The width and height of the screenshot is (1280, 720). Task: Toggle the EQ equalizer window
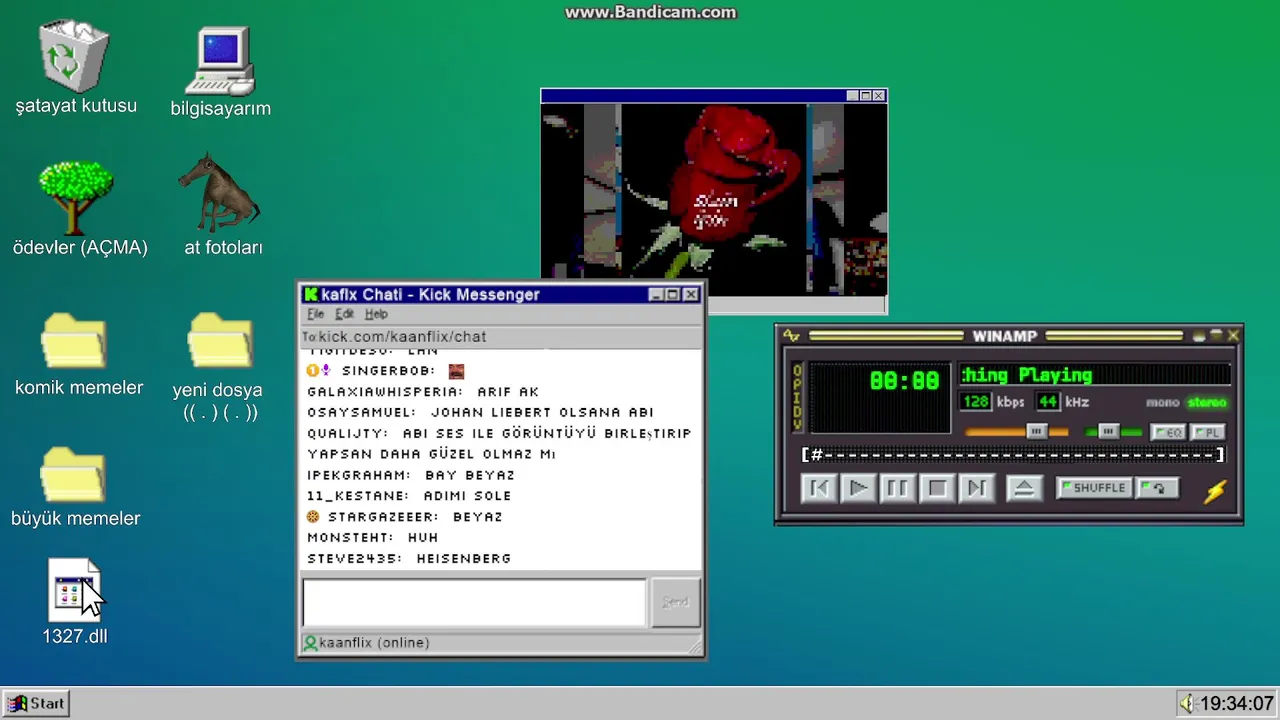(1168, 432)
